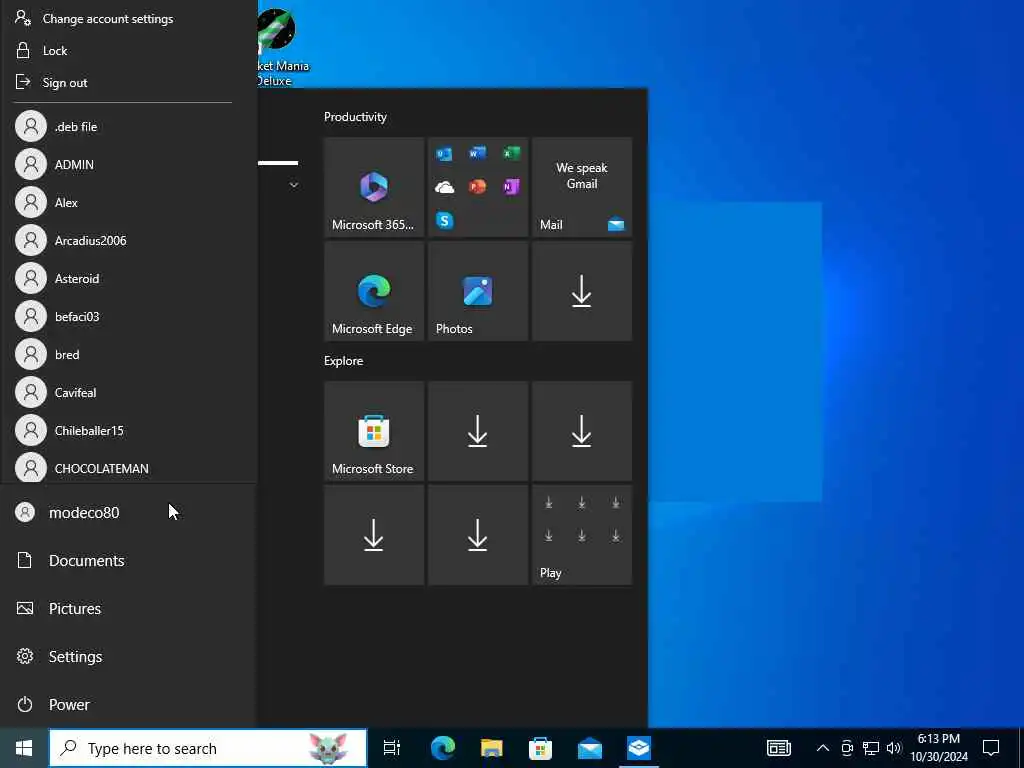
Task: Click download tile right of Microsoft Store
Action: [477, 431]
